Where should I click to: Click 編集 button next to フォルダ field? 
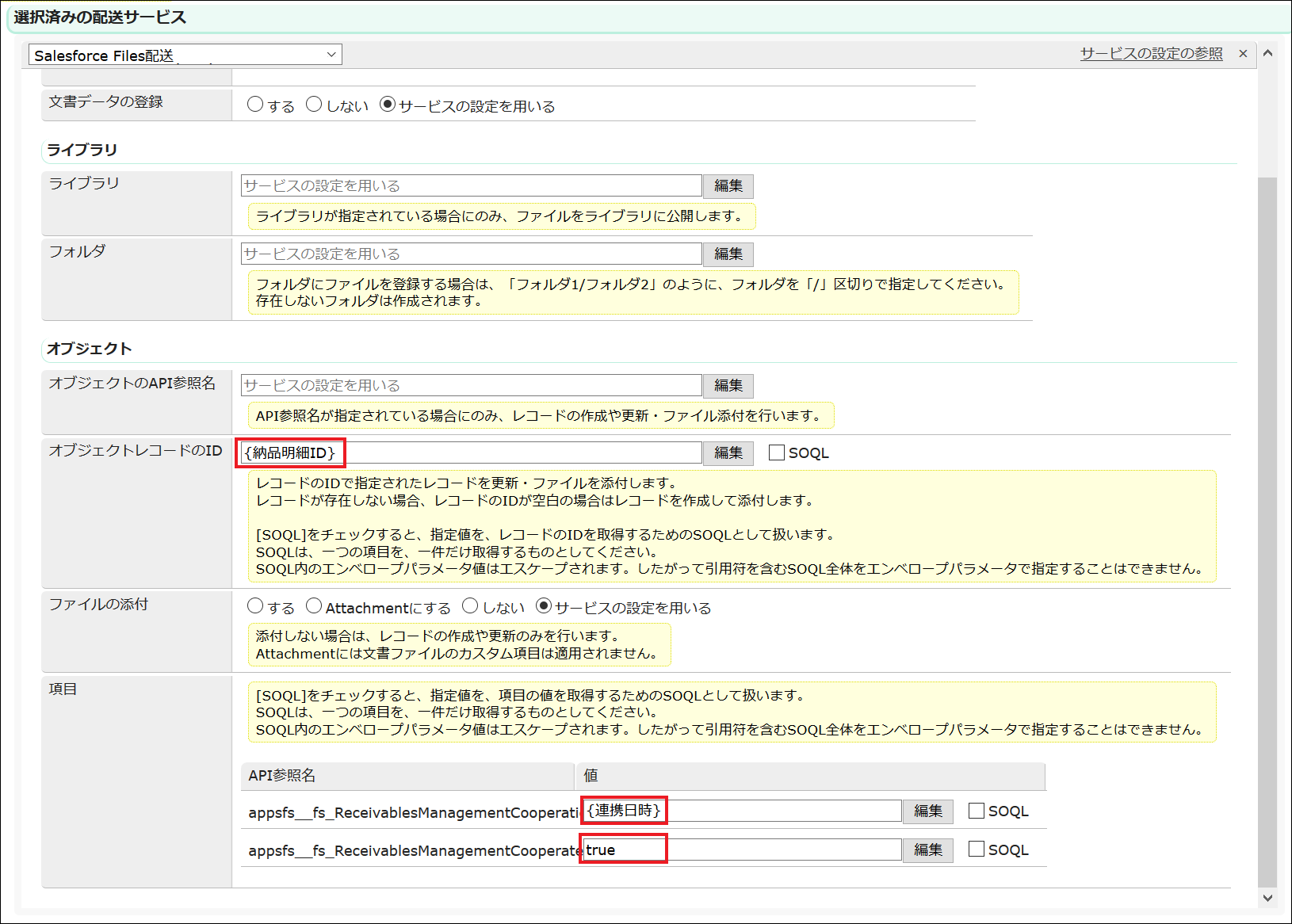pyautogui.click(x=728, y=254)
